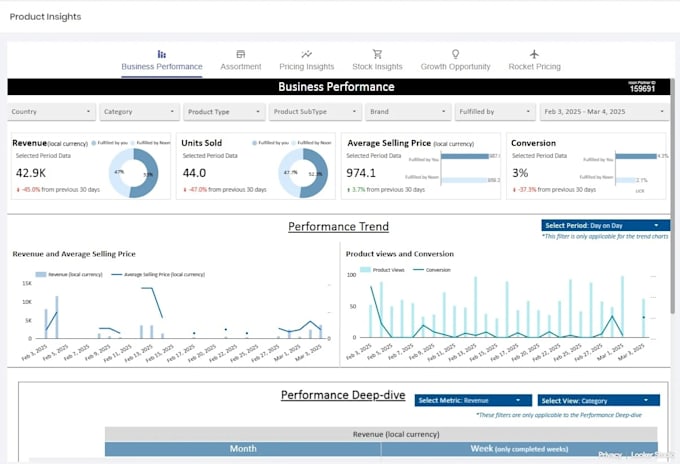Screen dimensions: 680x464
Task: Open the Feb 3 - Mar 4 date range picker
Action: (604, 111)
